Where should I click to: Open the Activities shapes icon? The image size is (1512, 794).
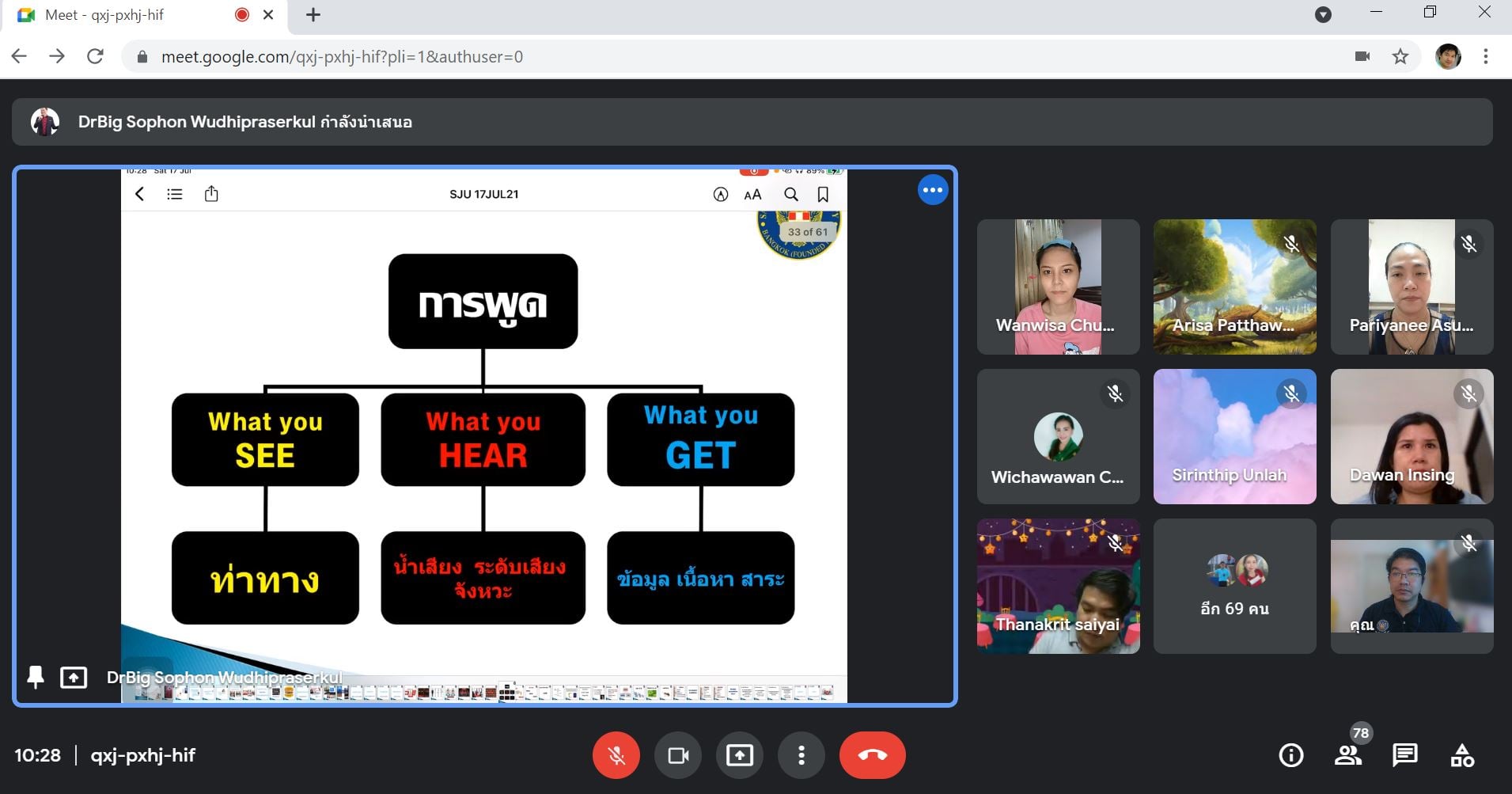click(1461, 755)
